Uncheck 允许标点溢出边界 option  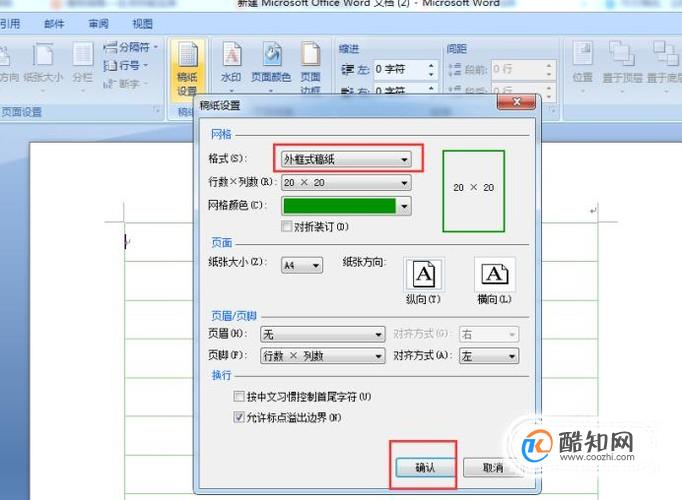click(239, 417)
